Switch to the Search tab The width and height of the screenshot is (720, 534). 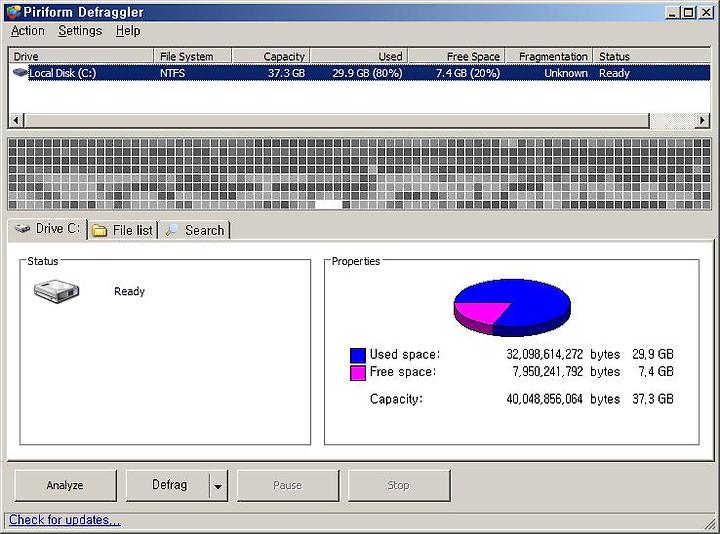tap(195, 230)
